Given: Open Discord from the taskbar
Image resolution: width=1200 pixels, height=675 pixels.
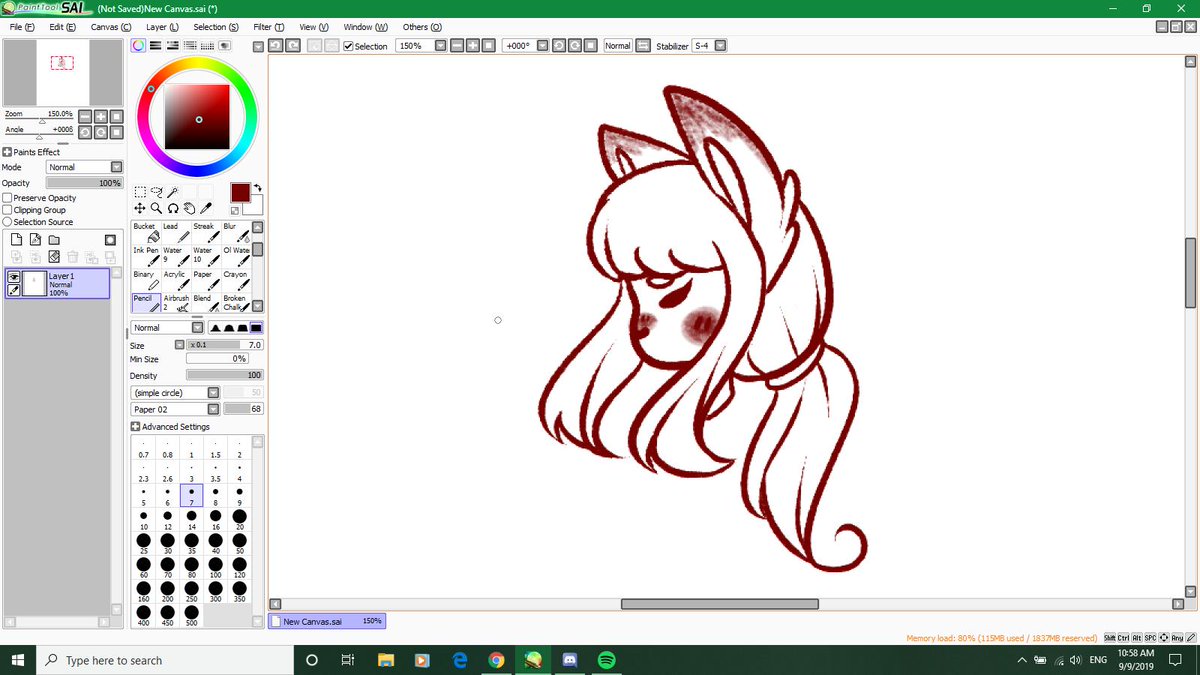Looking at the screenshot, I should point(570,660).
